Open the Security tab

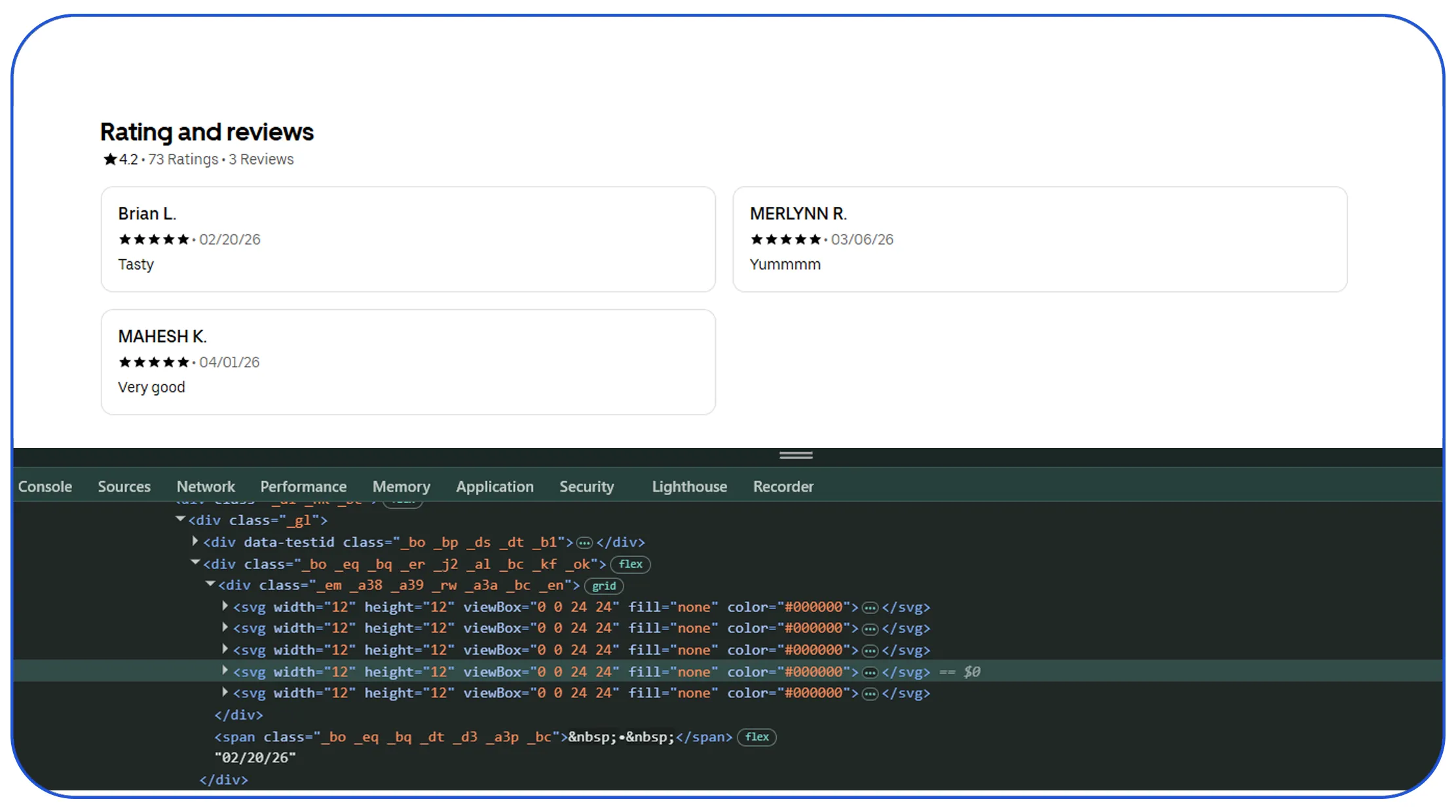click(586, 487)
